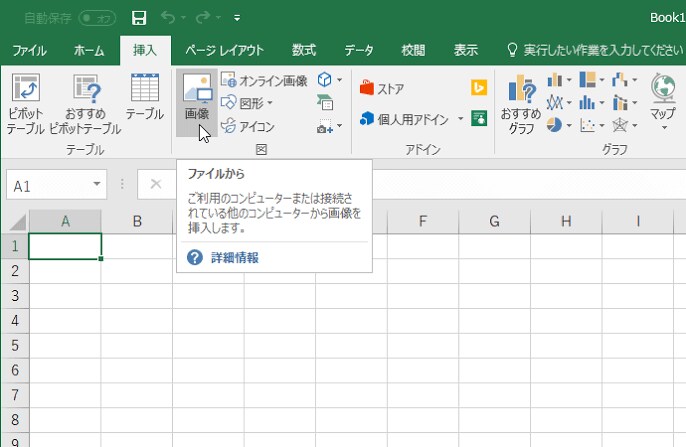This screenshot has height=447, width=686.
Task: Select row 5 header
Action: click(15, 346)
